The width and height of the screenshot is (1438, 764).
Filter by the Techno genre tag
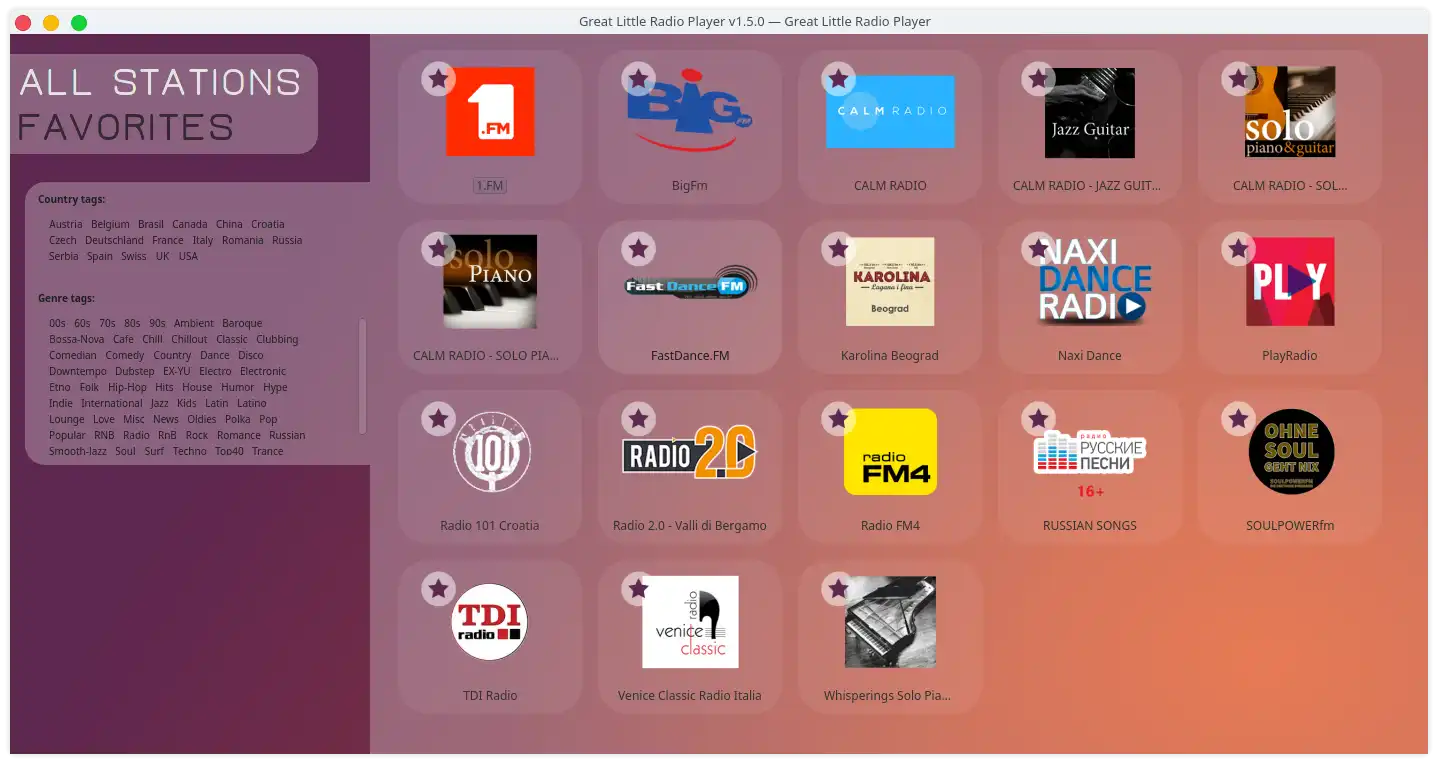[x=189, y=451]
